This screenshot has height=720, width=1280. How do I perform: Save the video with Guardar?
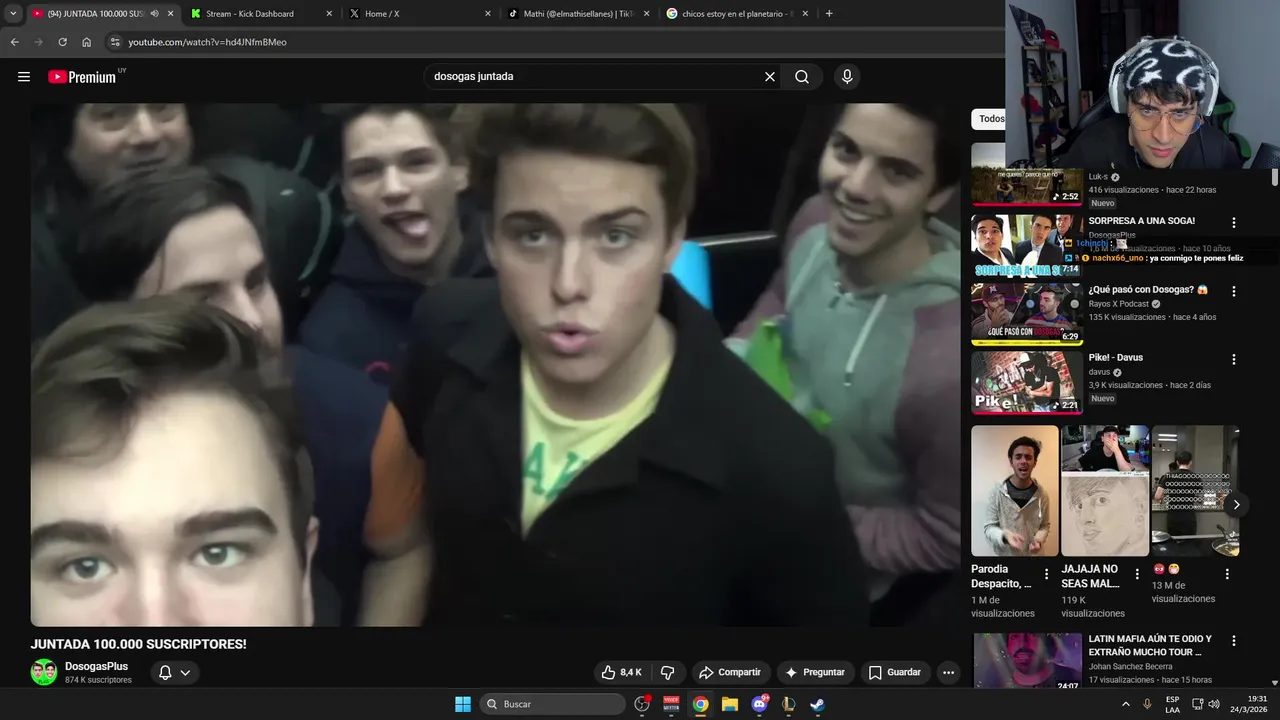click(x=895, y=673)
